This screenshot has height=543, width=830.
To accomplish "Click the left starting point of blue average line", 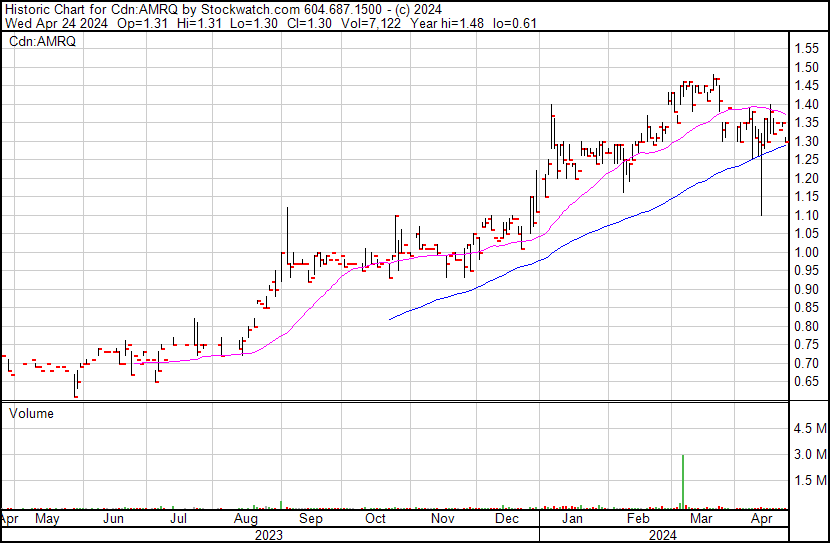I will click(389, 319).
